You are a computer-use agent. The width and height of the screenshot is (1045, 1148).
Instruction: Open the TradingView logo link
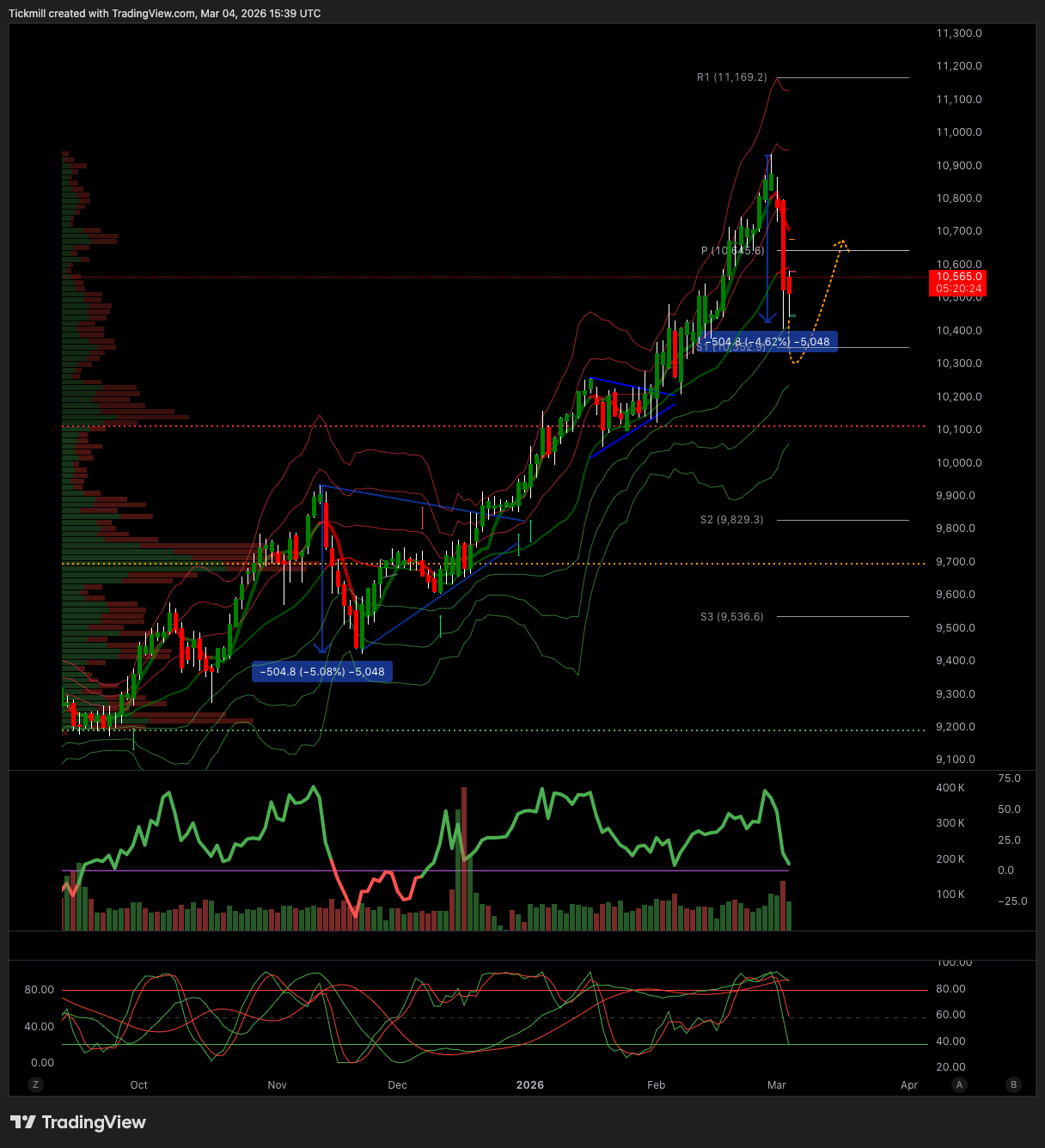point(78,1122)
